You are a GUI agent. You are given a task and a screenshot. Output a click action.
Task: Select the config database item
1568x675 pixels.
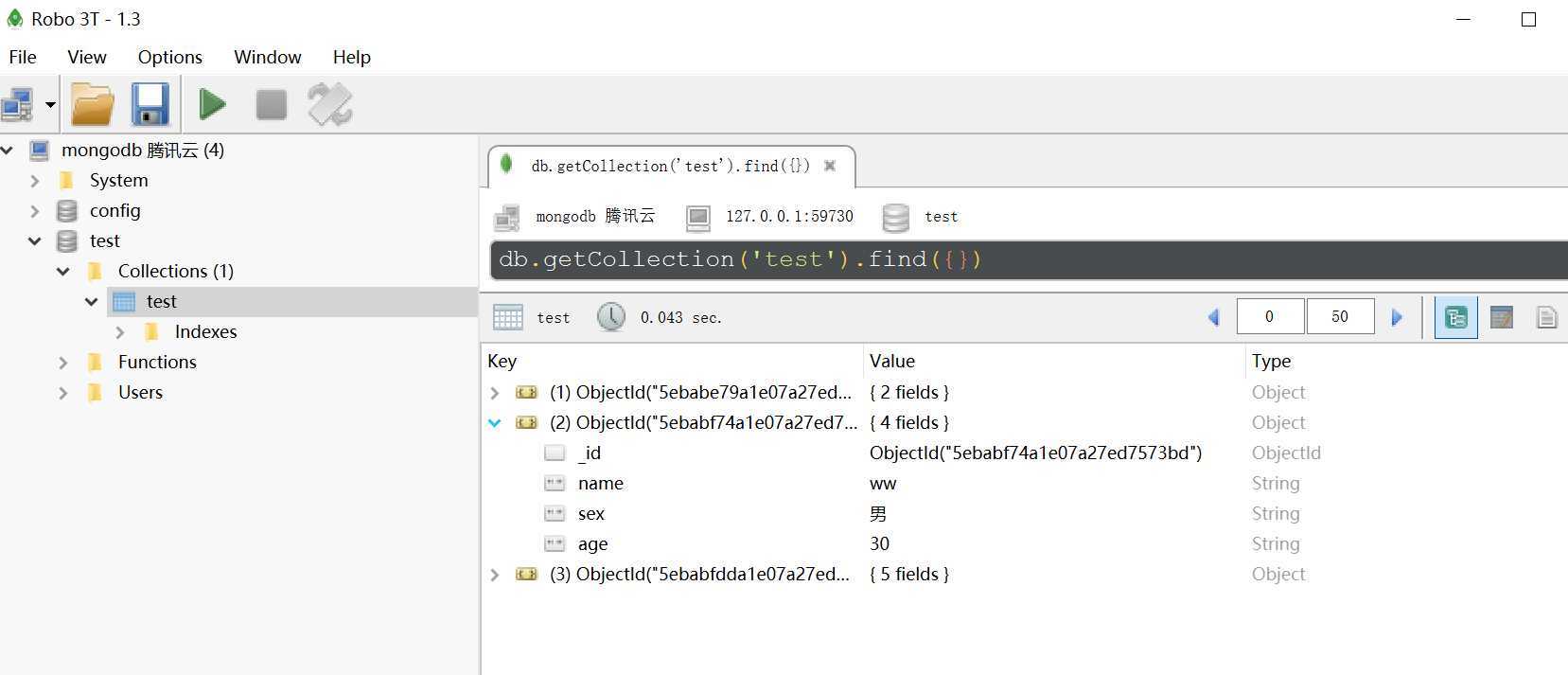tap(115, 210)
